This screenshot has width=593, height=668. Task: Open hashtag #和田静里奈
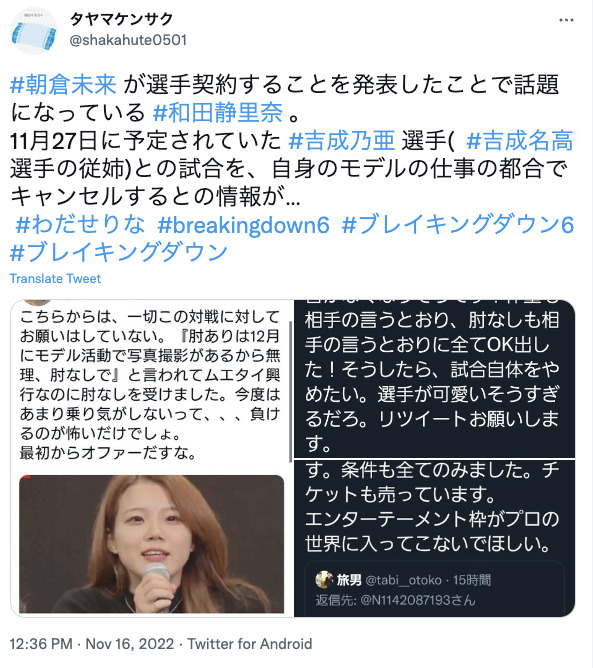218,112
